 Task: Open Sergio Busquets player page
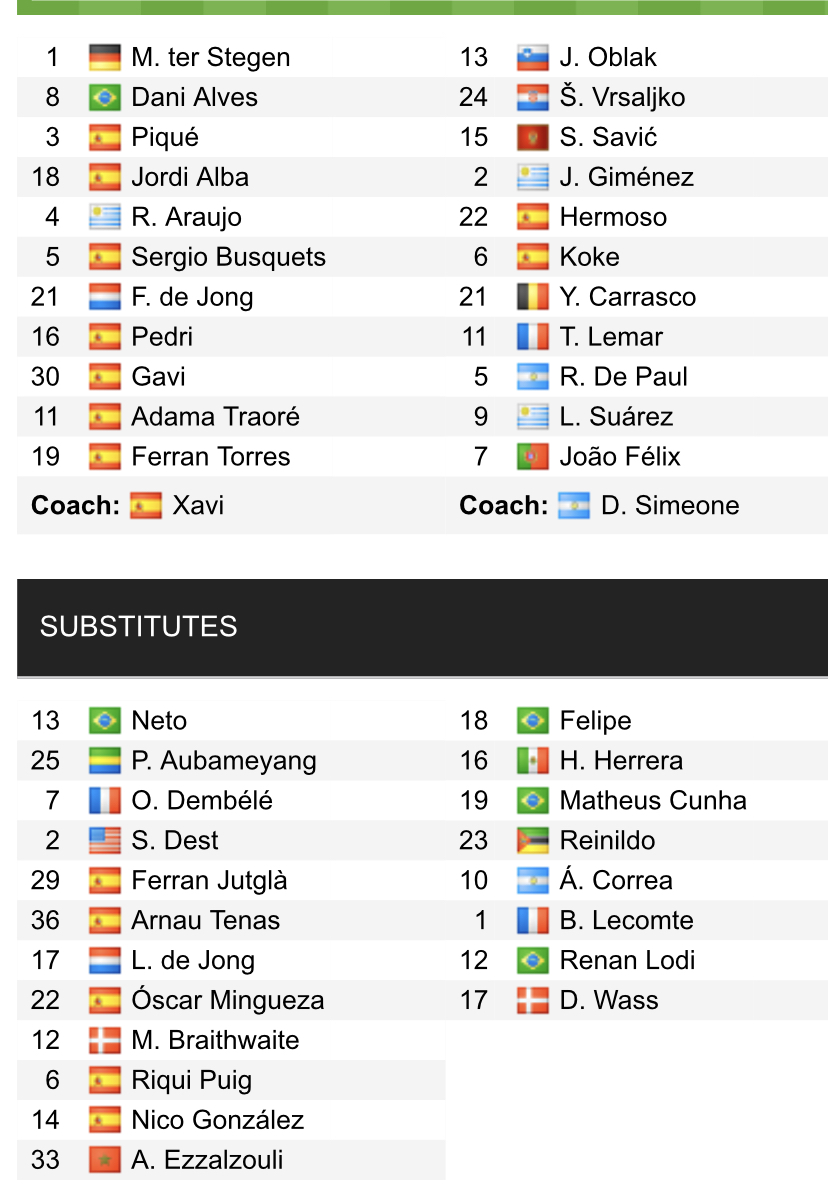(228, 257)
